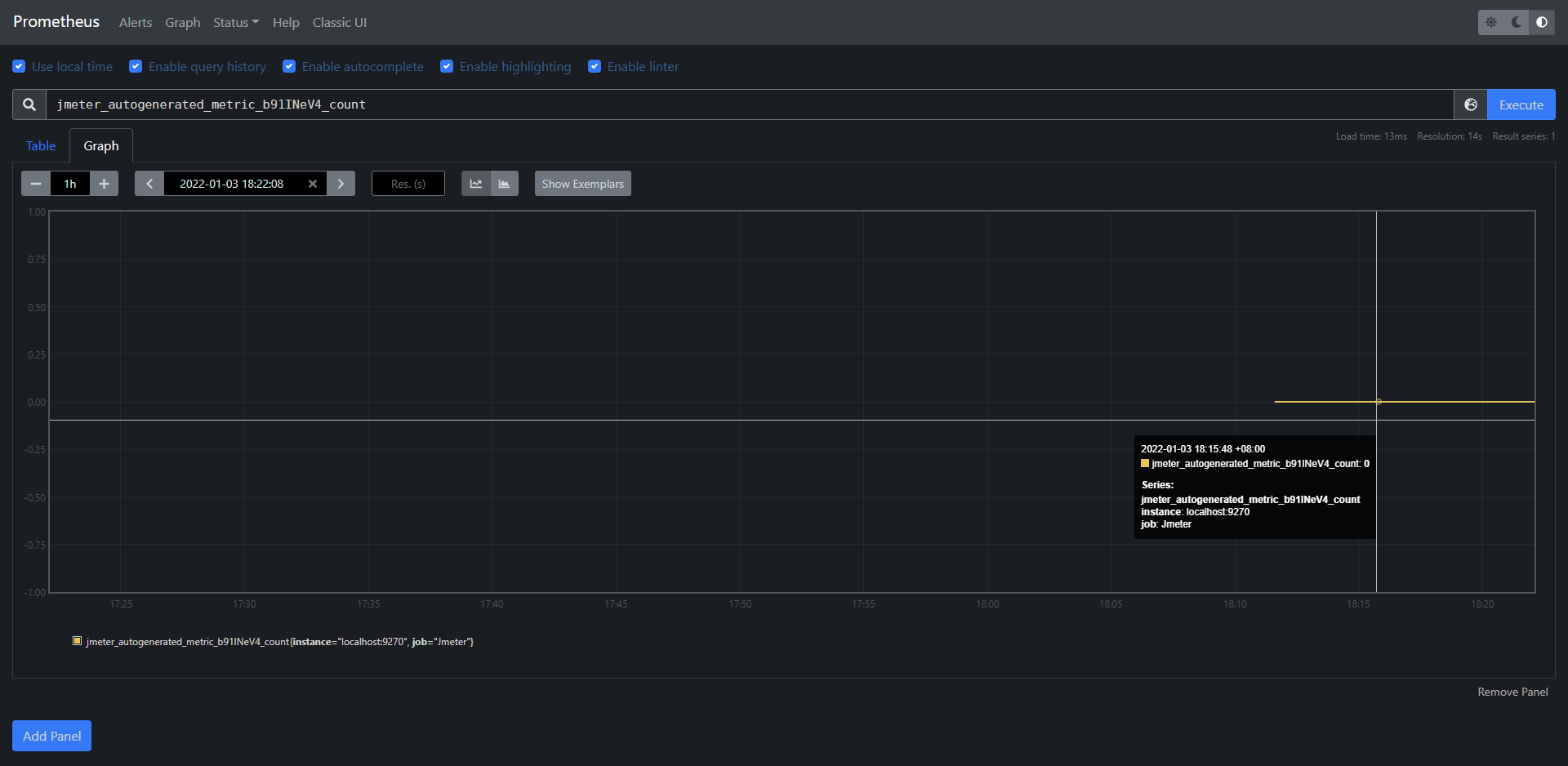Open the Status dropdown menu
This screenshot has height=766, width=1568.
235,22
